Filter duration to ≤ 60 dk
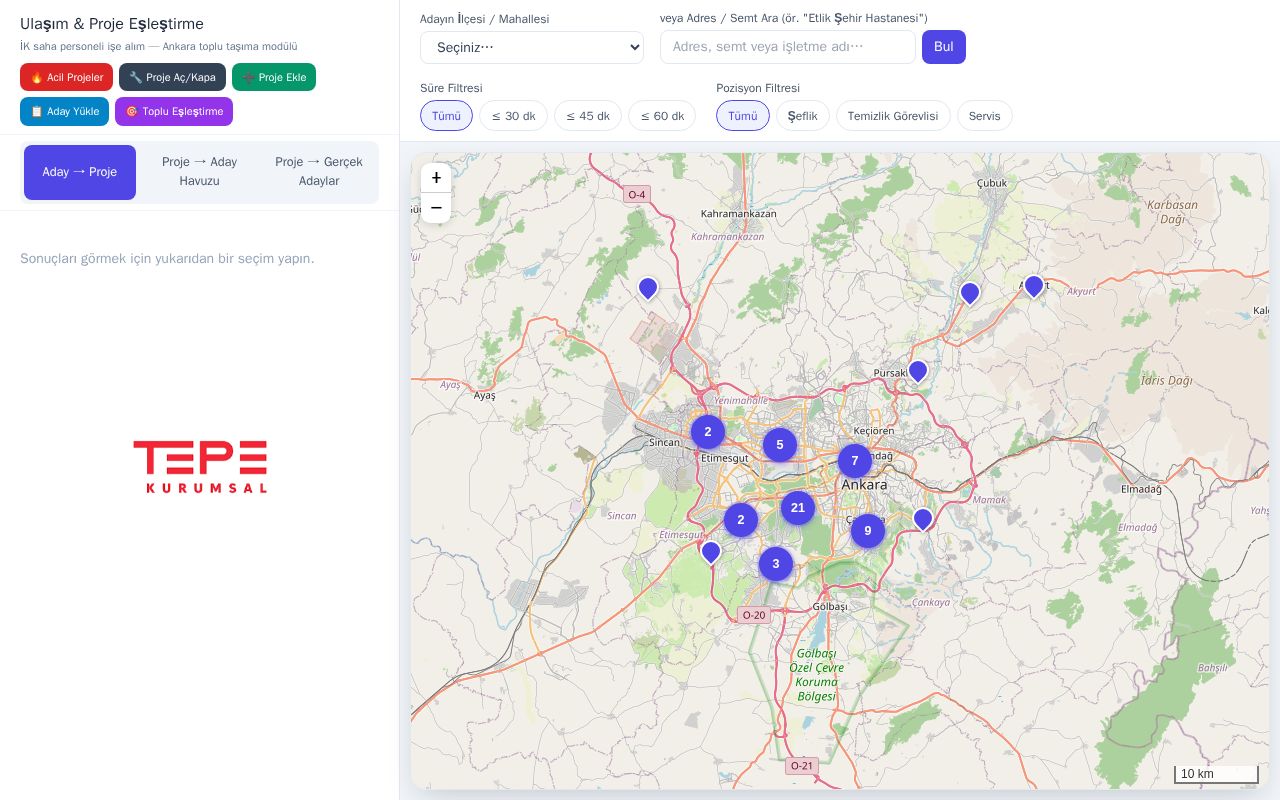The image size is (1280, 800). [662, 116]
